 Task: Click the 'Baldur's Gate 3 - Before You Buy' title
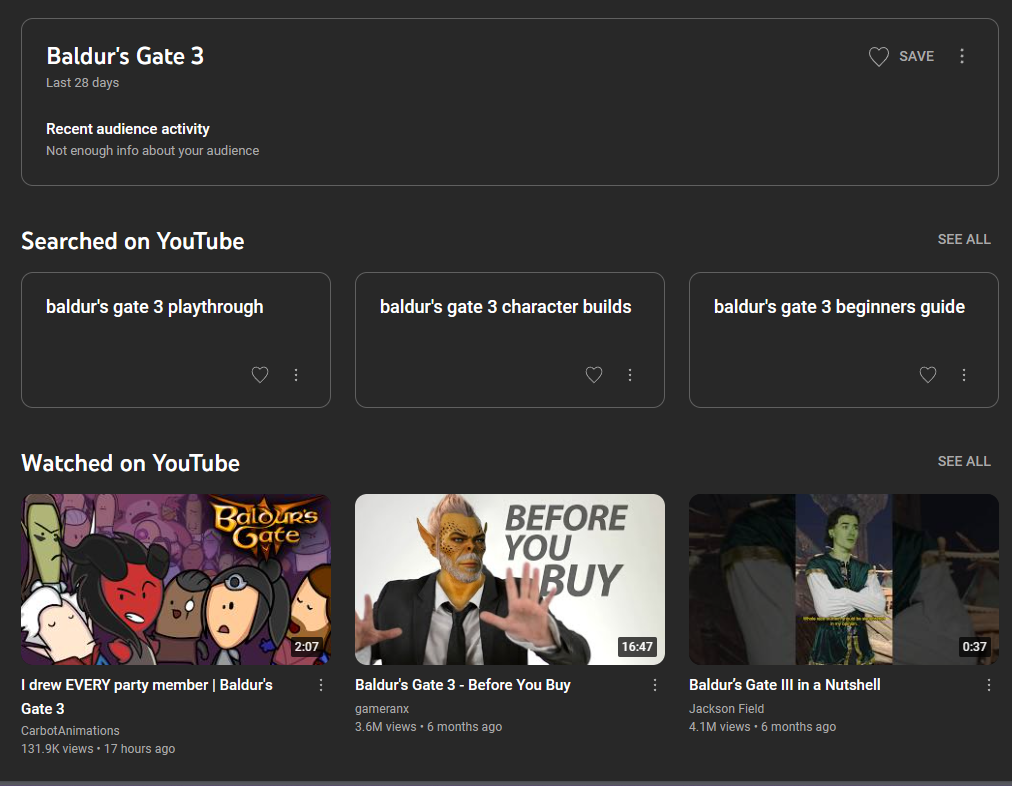[462, 685]
